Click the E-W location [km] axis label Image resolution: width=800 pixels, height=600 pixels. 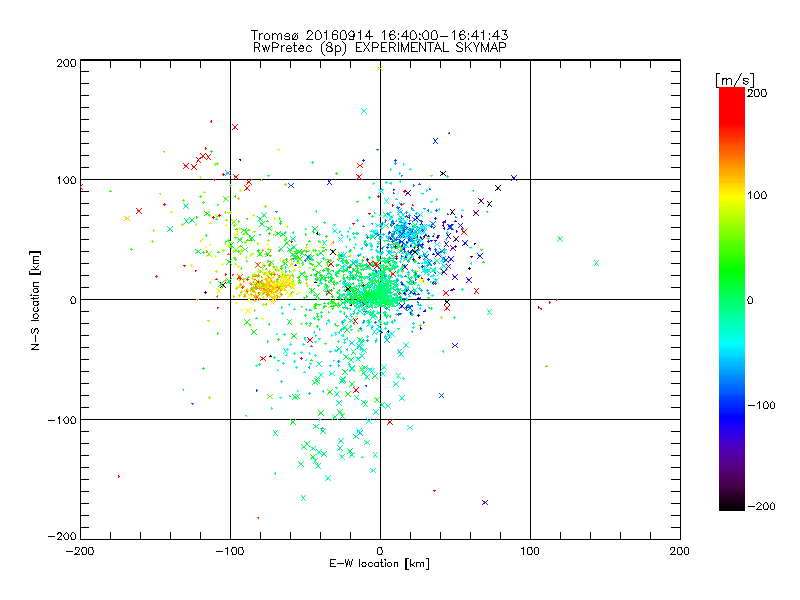379,564
